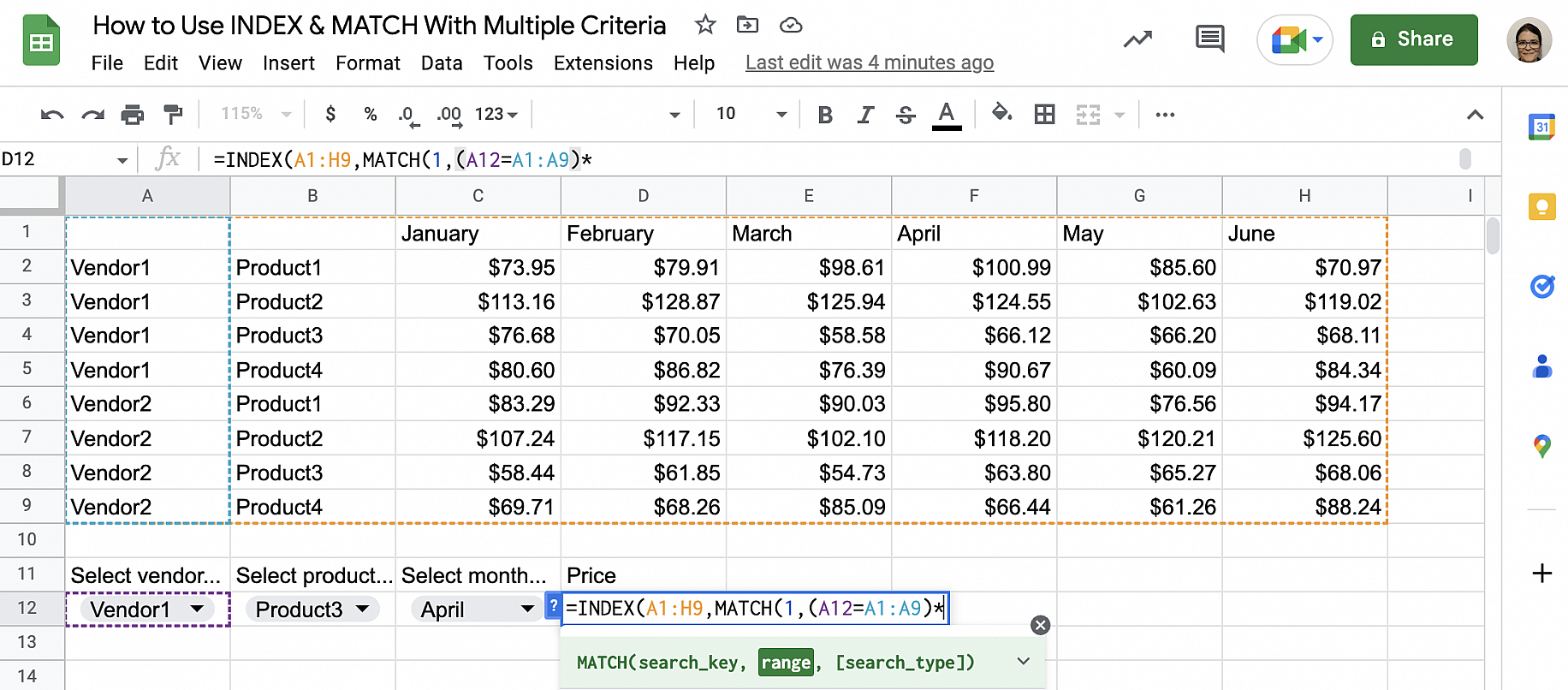Decrease decimal places
The image size is (1568, 690).
point(409,115)
